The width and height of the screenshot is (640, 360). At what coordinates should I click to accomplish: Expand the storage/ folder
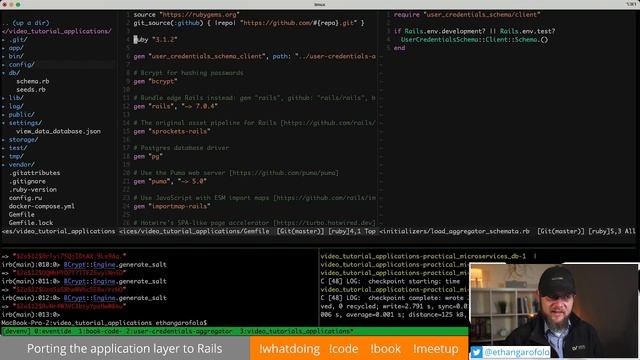tap(23, 140)
